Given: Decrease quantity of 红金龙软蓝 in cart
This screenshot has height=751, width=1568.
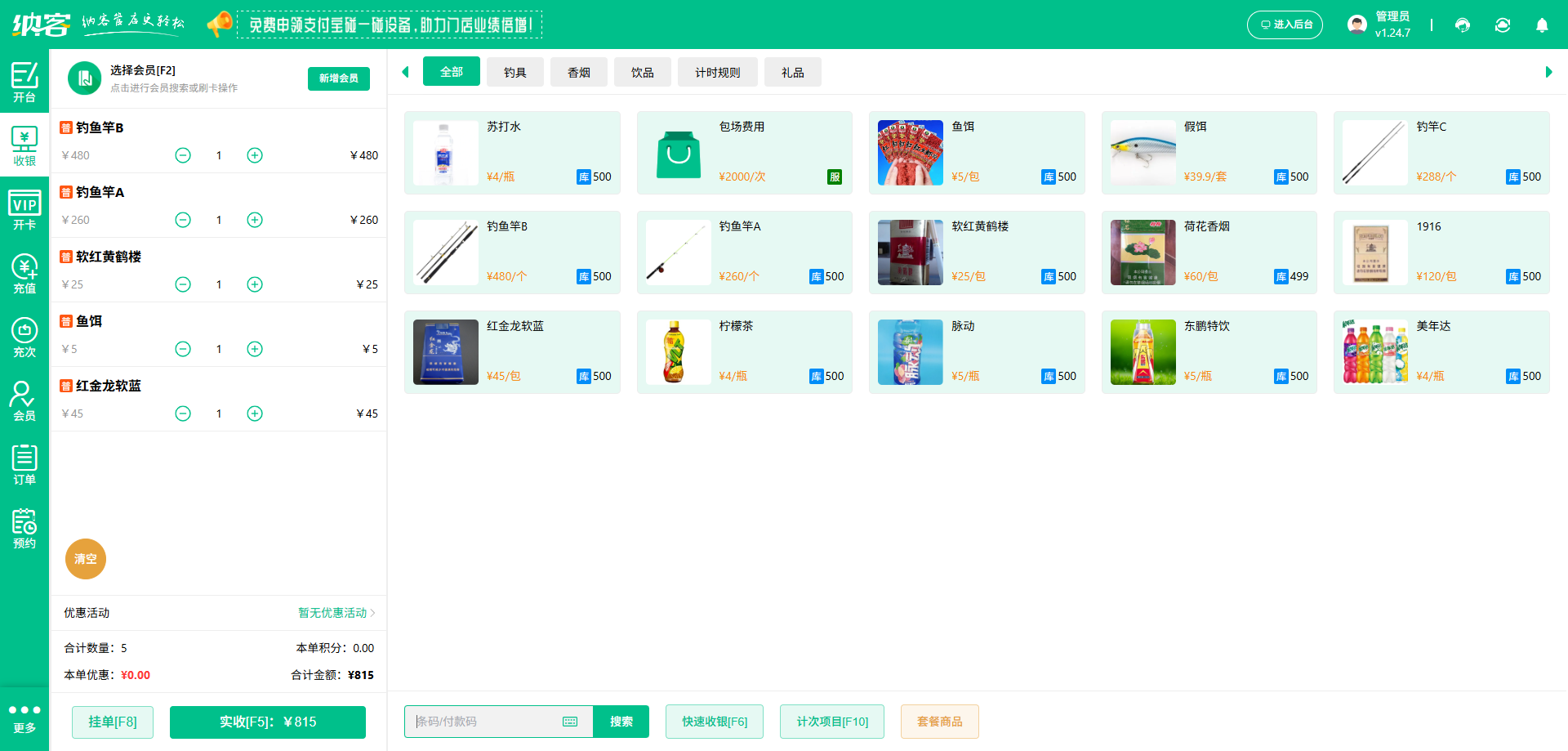Looking at the screenshot, I should [183, 413].
